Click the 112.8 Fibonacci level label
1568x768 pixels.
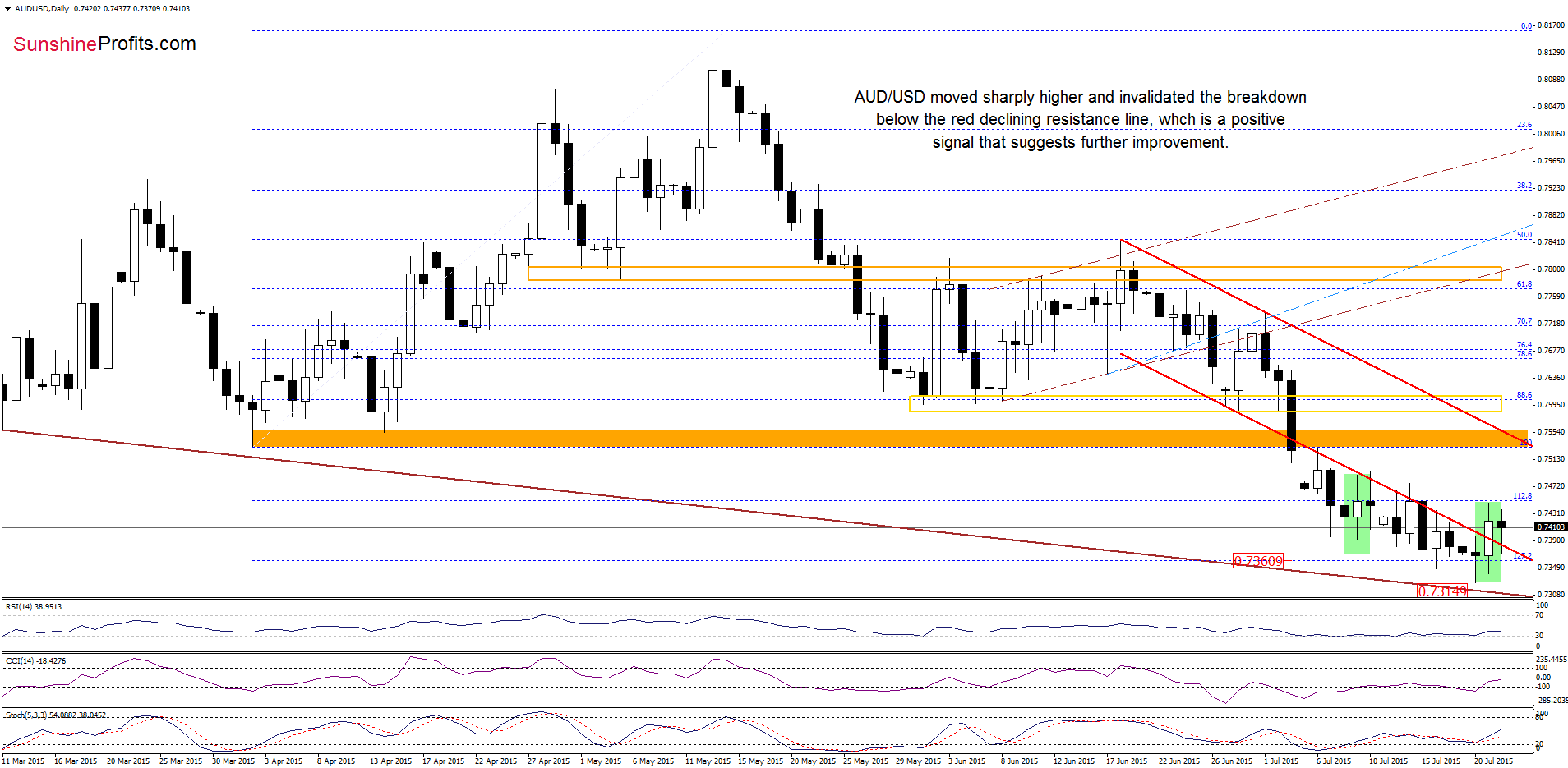click(1523, 496)
